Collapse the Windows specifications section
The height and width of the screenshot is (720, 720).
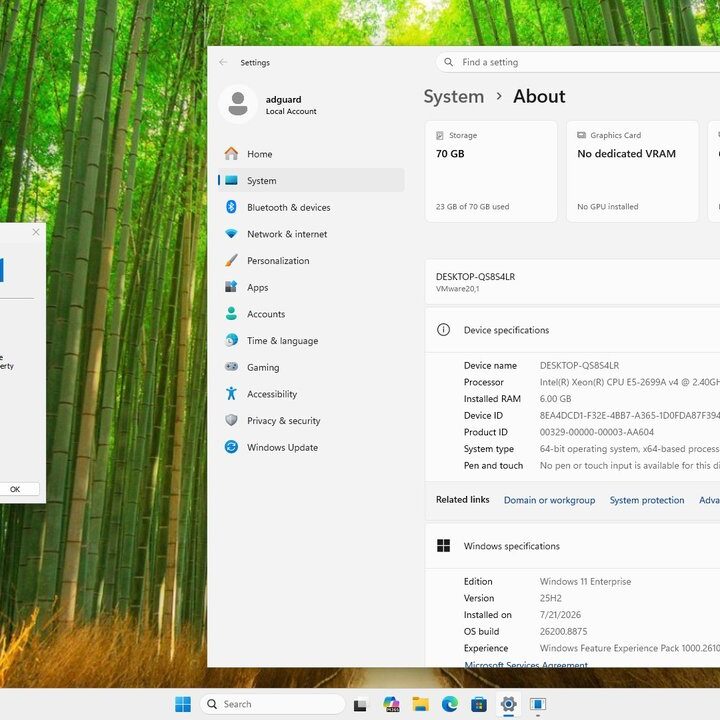tap(573, 546)
